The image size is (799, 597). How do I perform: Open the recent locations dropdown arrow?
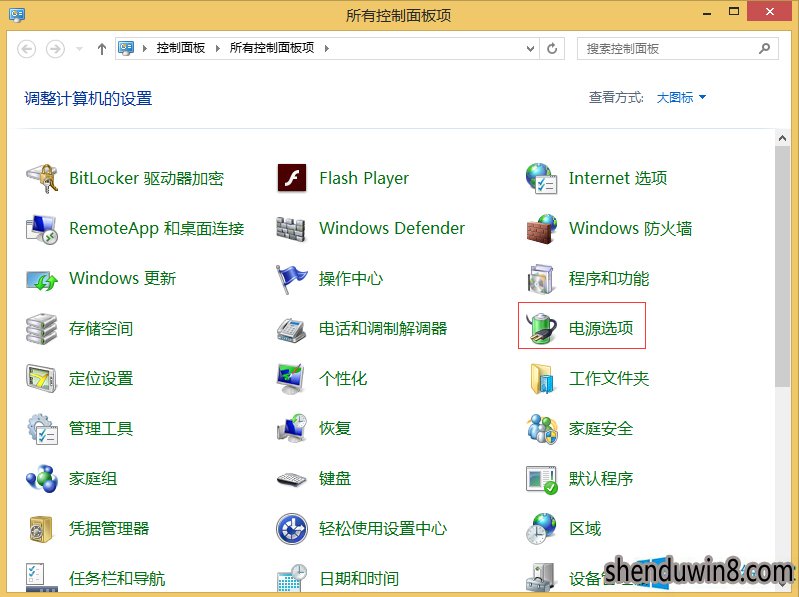(x=79, y=49)
